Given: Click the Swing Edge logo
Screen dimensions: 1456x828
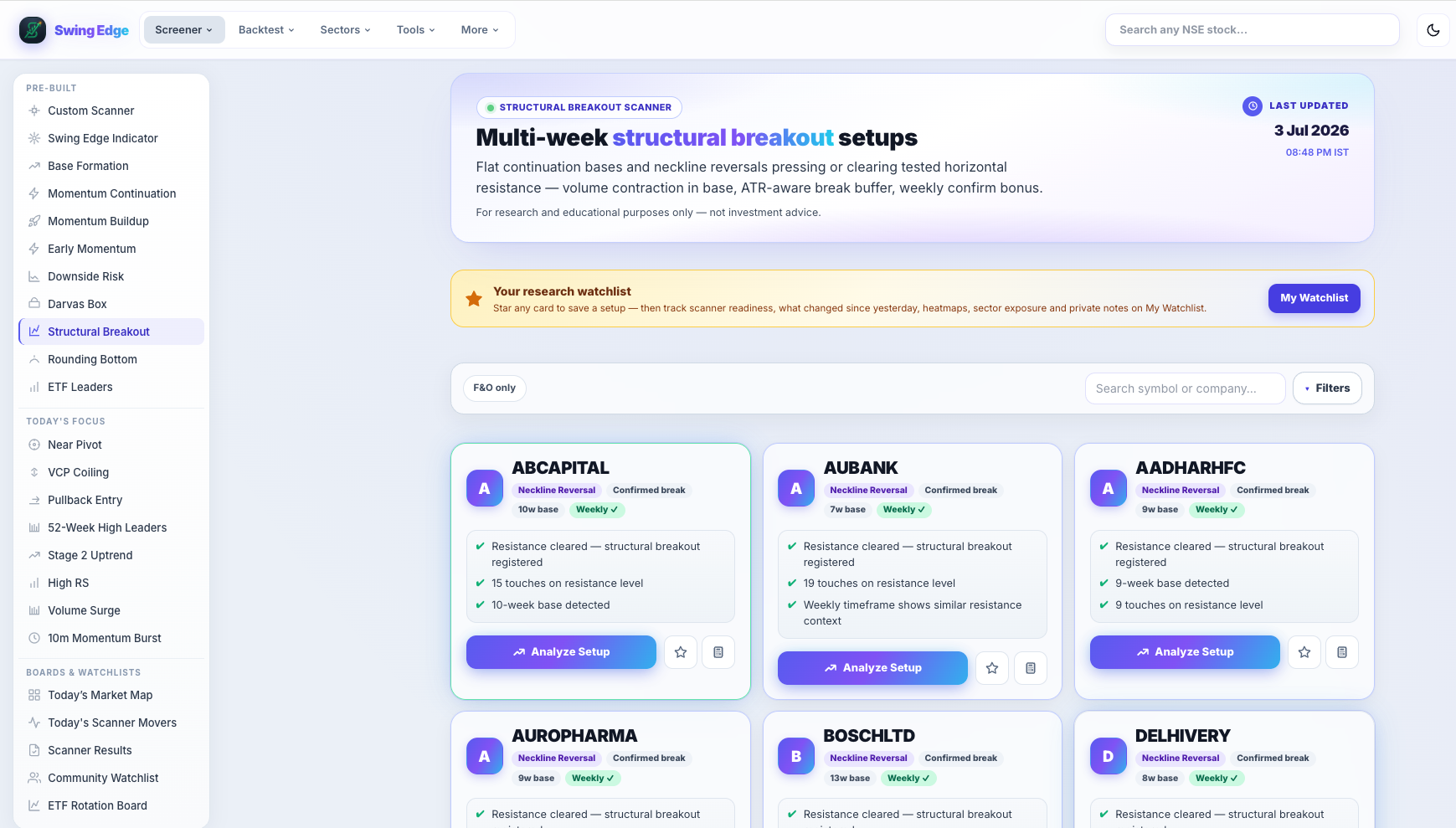Looking at the screenshot, I should pyautogui.click(x=74, y=30).
